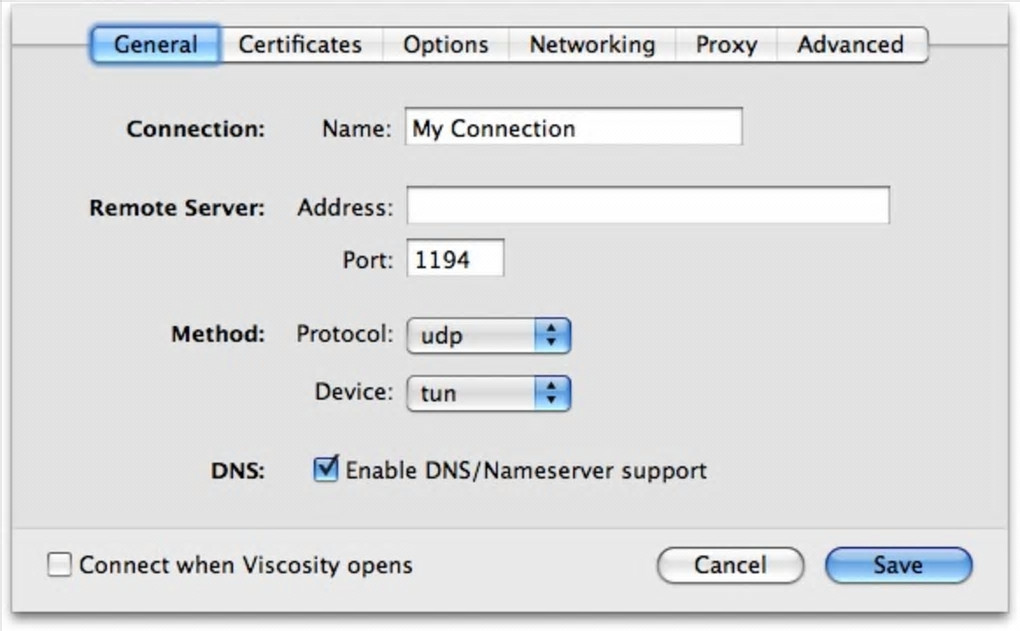Select the Proxy tab
This screenshot has height=631, width=1020.
(x=726, y=45)
